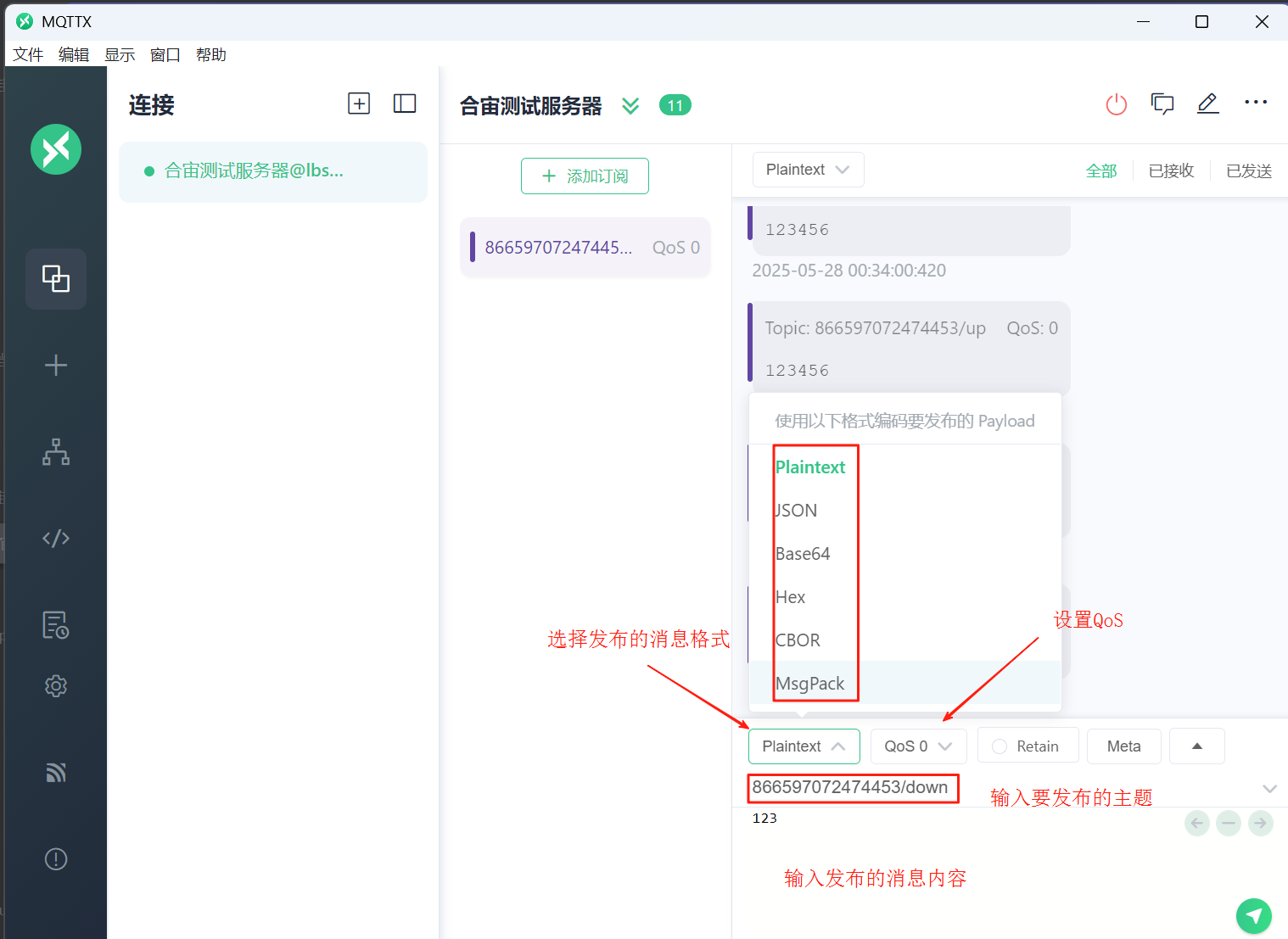Image resolution: width=1288 pixels, height=939 pixels.
Task: Toggle the connection list layout icon
Action: 405,103
